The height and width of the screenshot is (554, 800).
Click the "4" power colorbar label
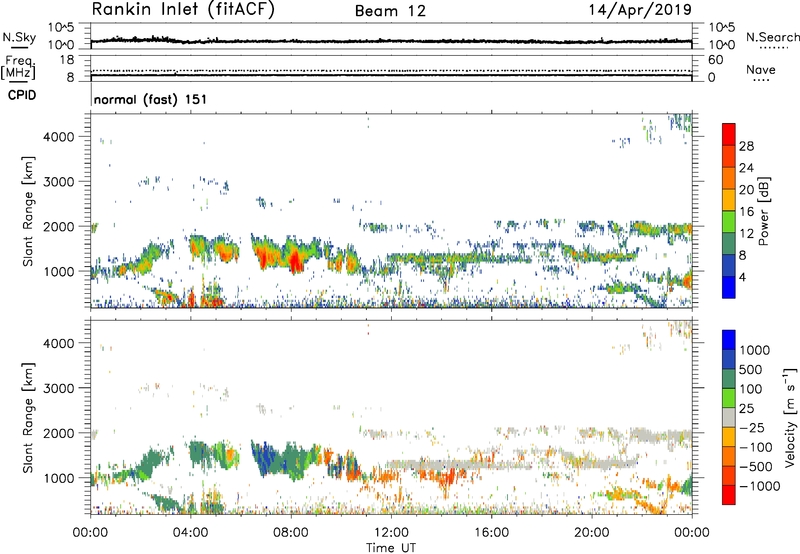point(742,278)
